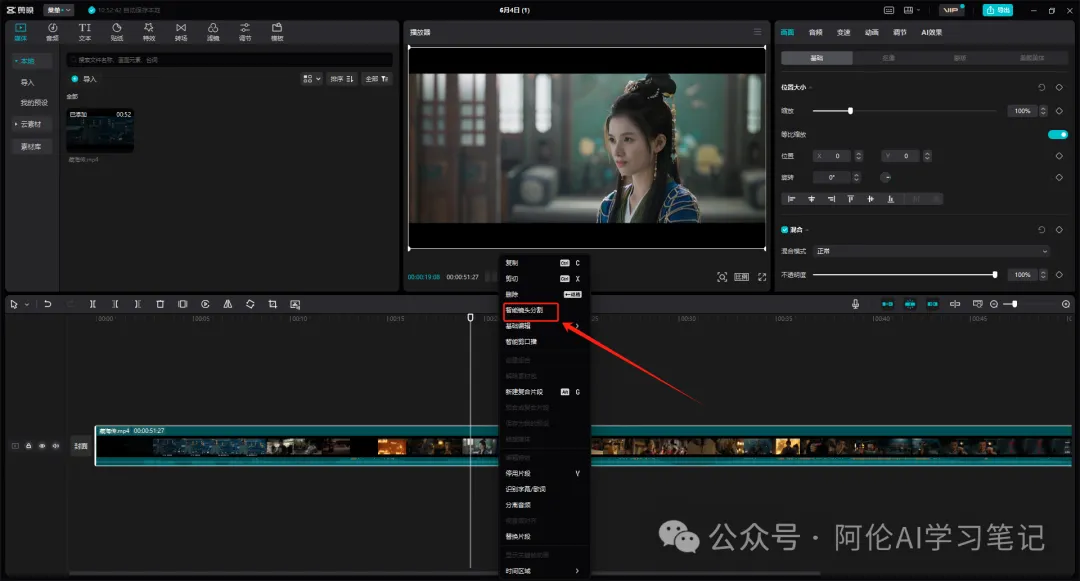
Task: Toggle track visibility eye icon
Action: click(42, 446)
